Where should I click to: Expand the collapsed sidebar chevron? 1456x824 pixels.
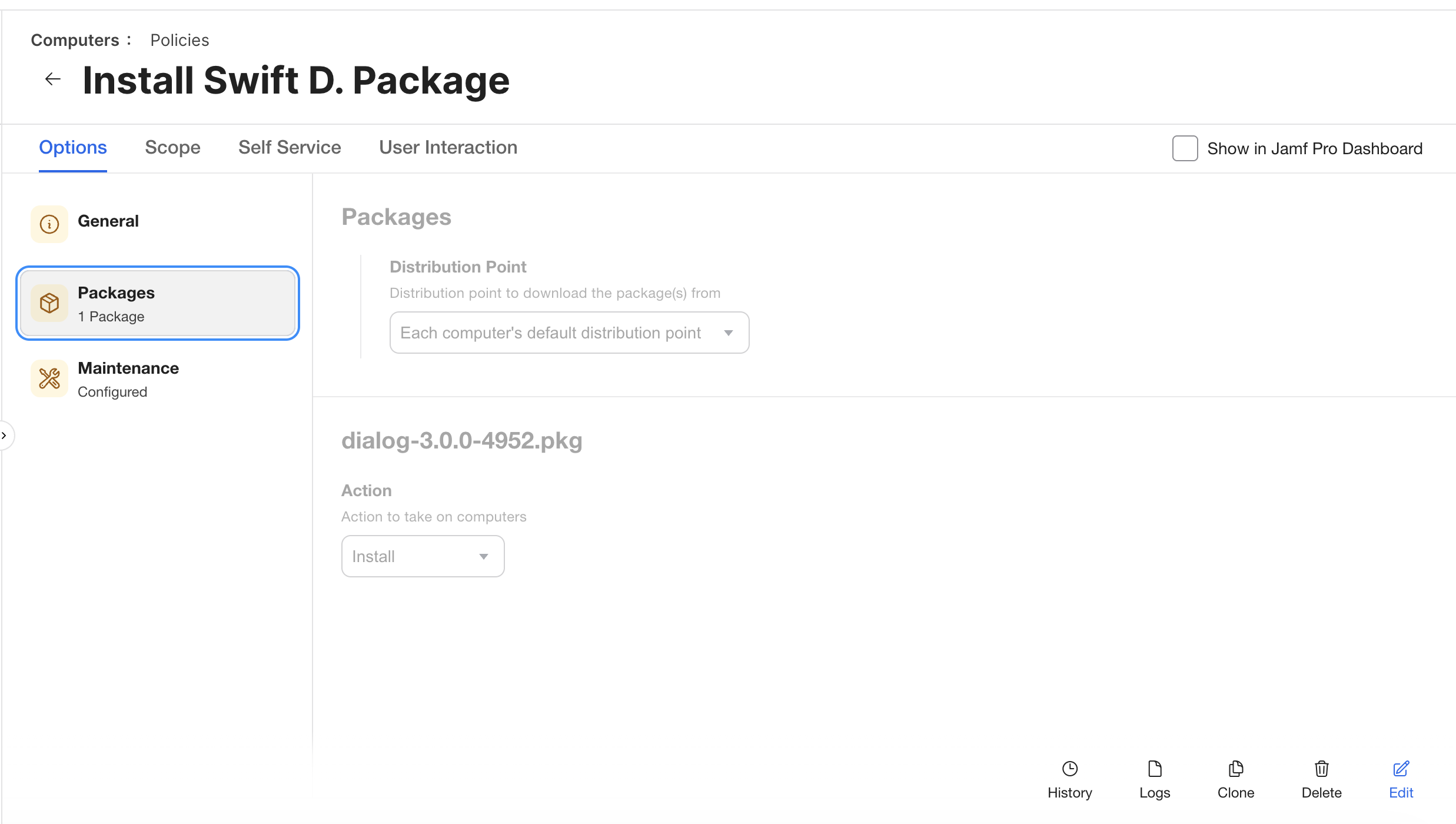coord(5,436)
